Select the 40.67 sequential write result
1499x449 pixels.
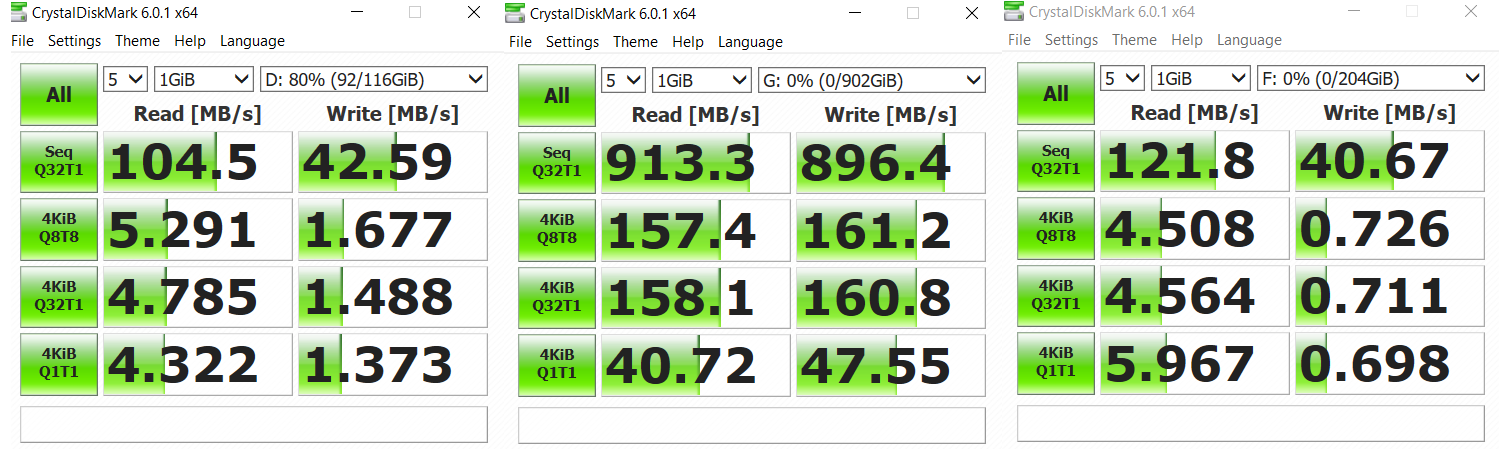pyautogui.click(x=1389, y=161)
